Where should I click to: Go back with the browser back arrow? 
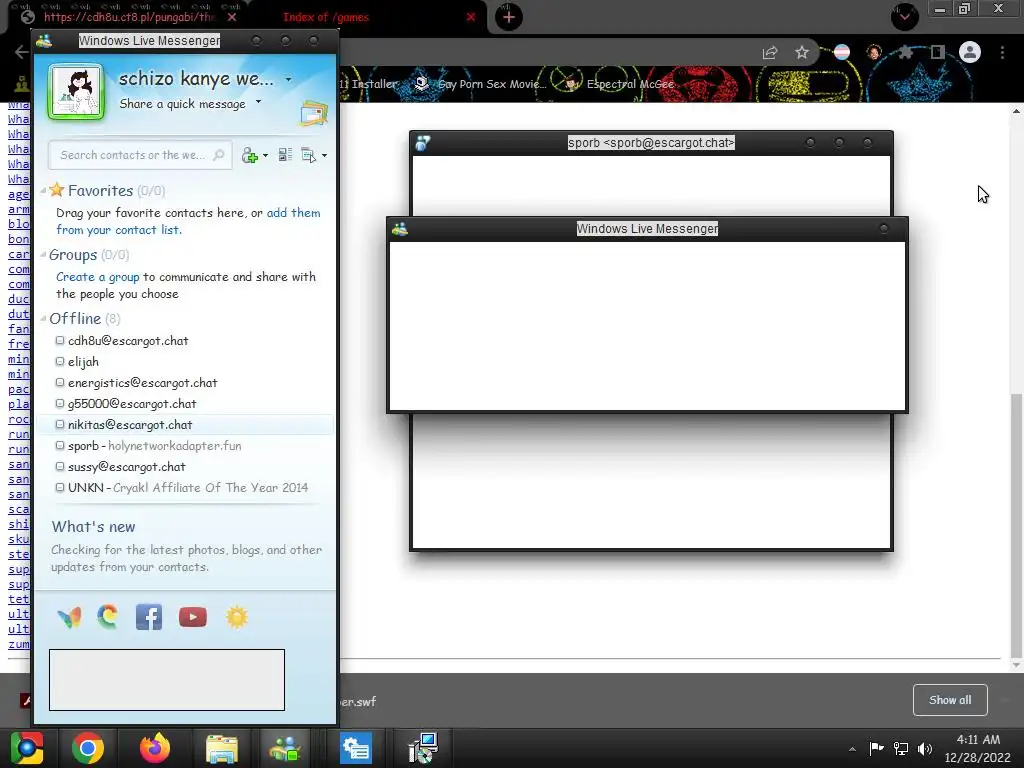(22, 52)
